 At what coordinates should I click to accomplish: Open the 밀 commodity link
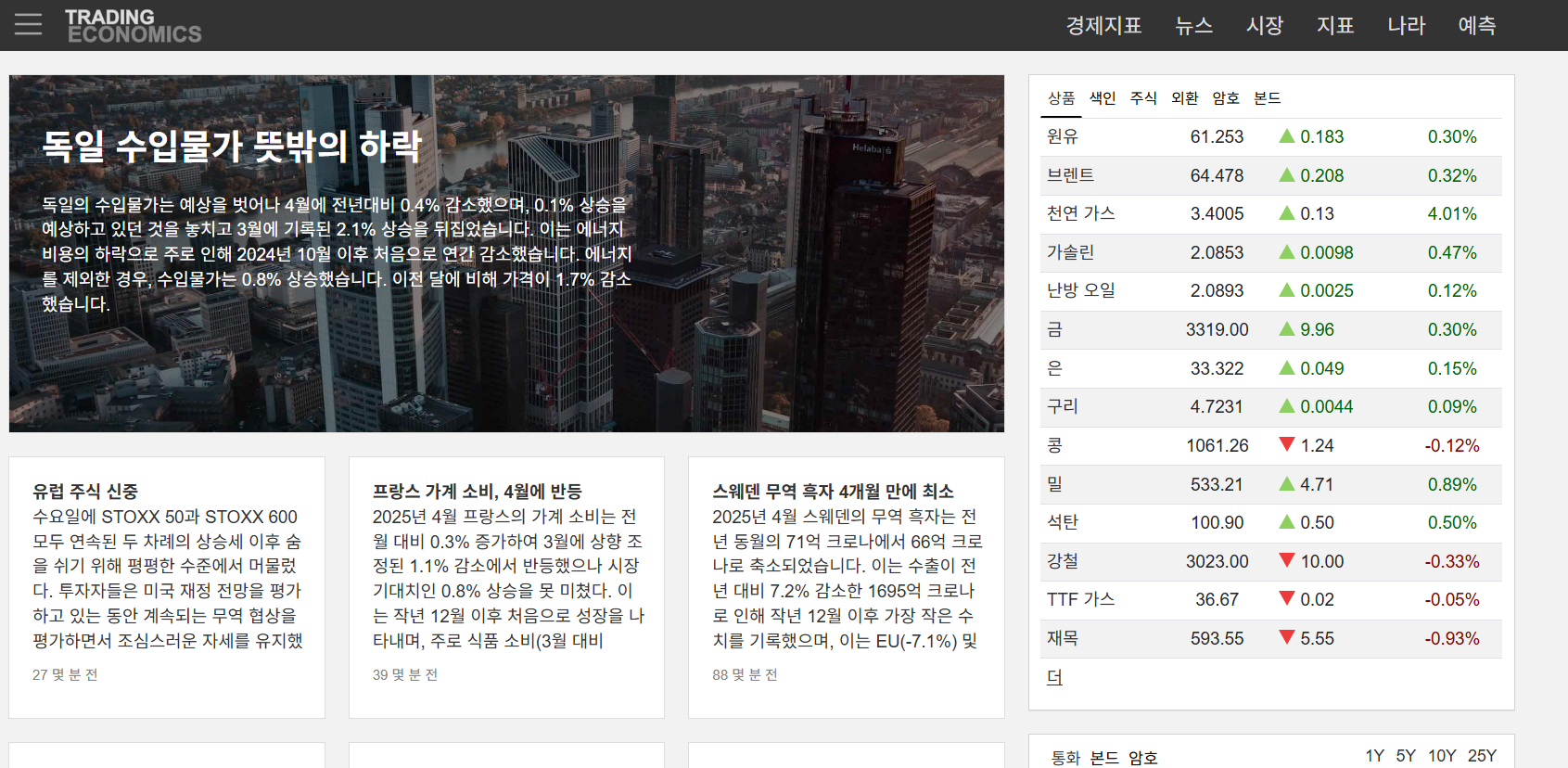tap(1055, 484)
